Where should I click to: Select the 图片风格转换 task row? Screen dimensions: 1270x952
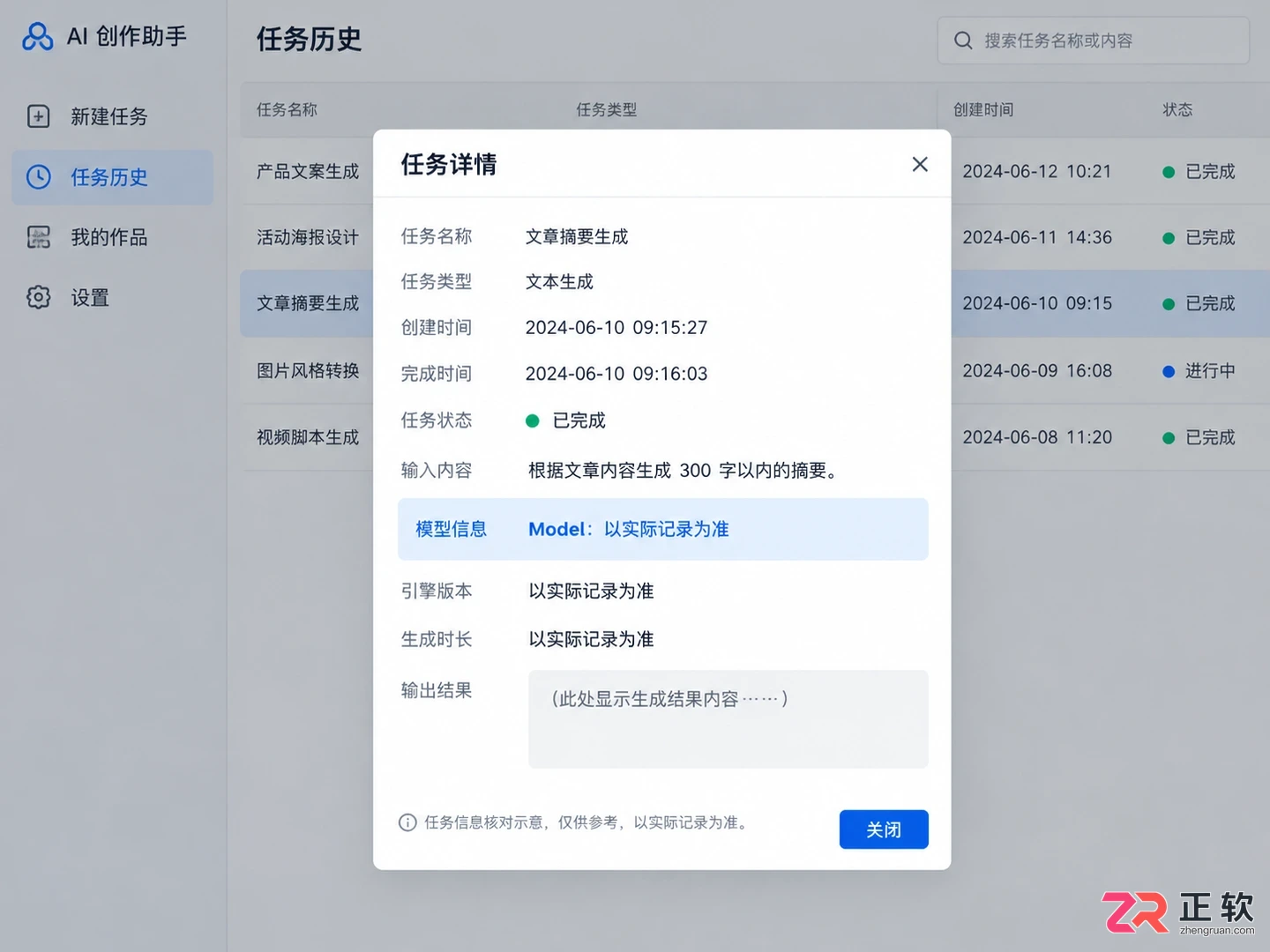point(308,370)
